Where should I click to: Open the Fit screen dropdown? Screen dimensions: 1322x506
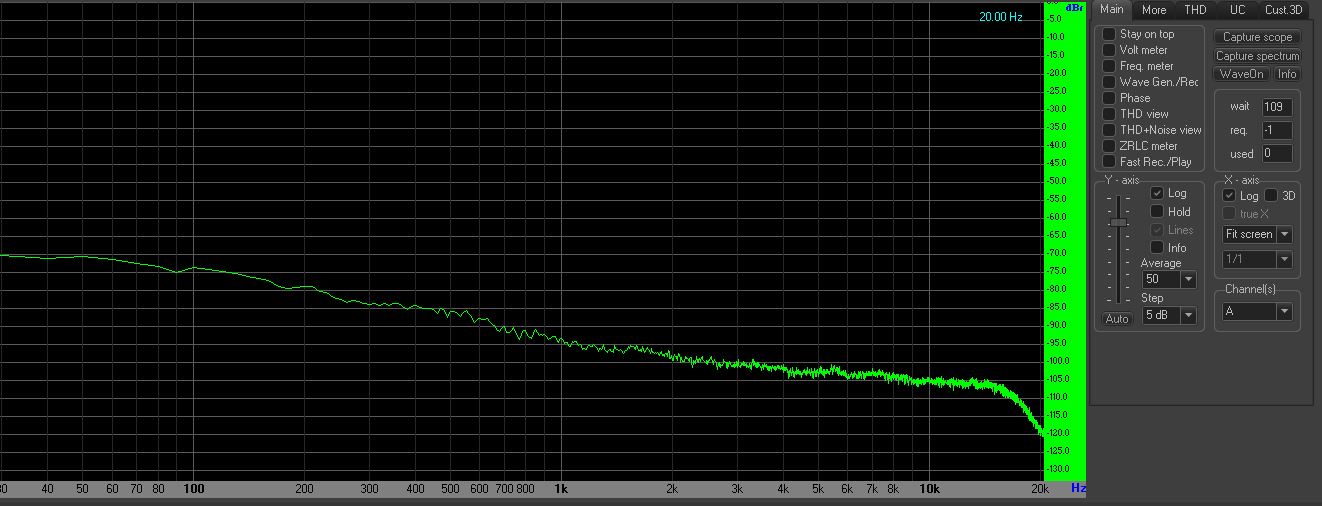click(1257, 234)
